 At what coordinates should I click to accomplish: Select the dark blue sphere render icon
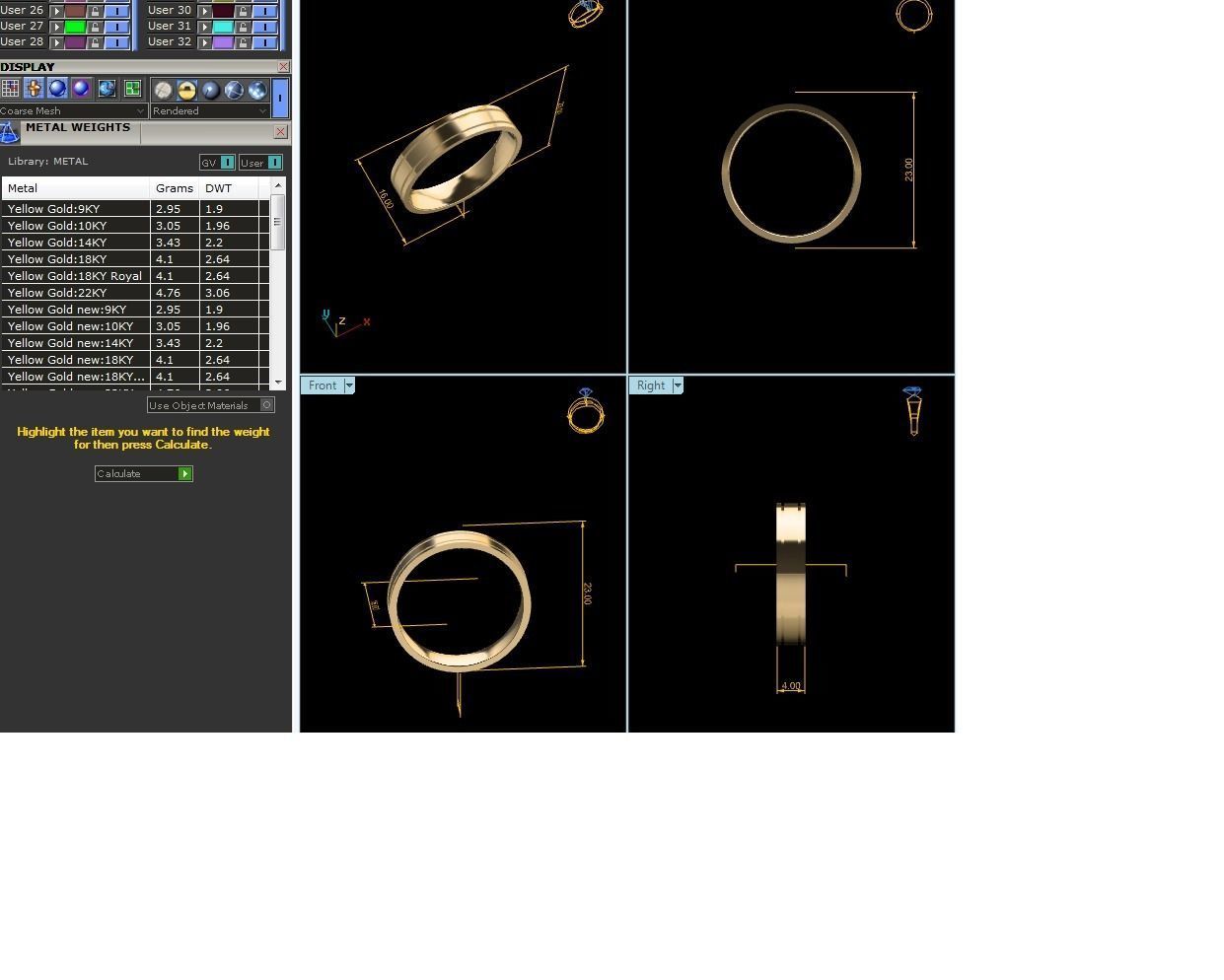coord(210,91)
